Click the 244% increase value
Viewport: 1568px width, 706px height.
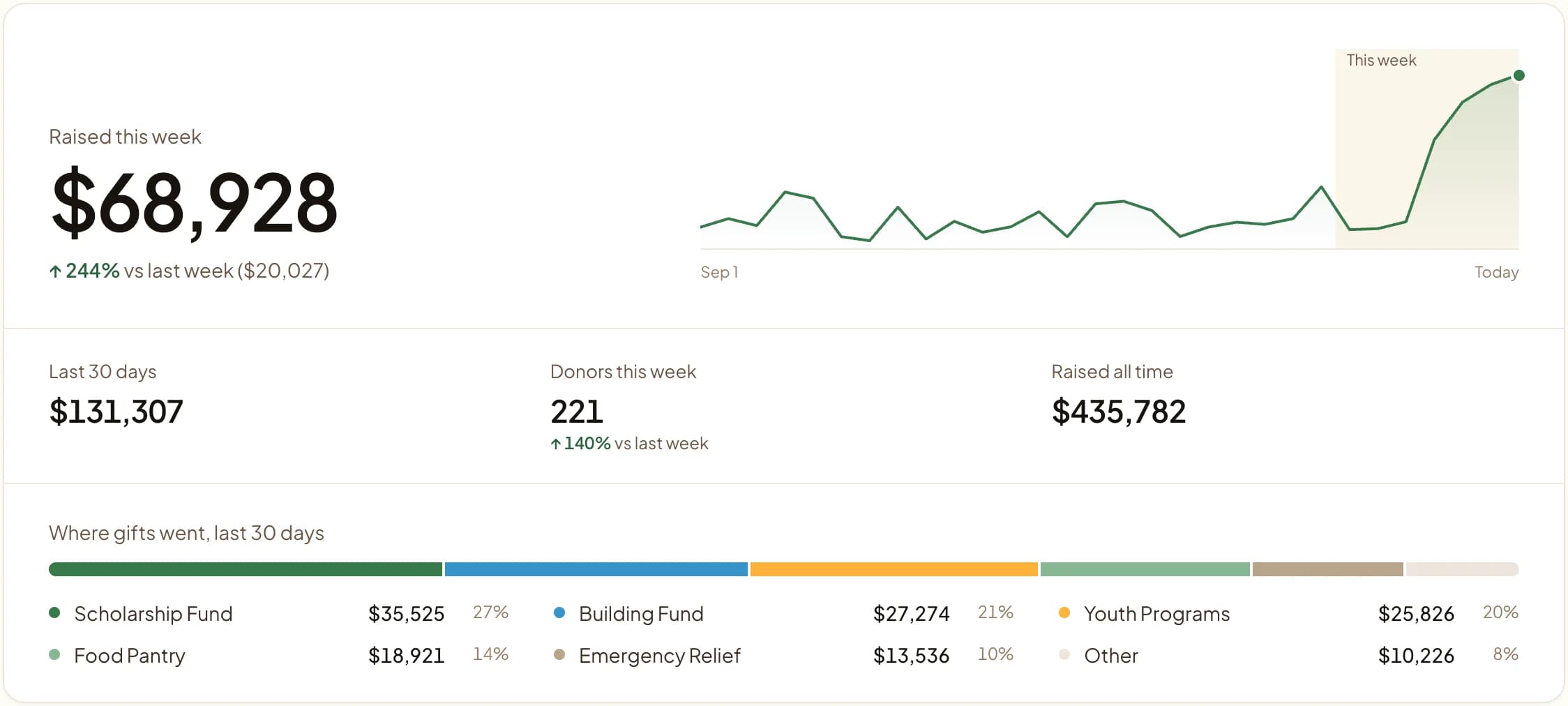pos(93,271)
